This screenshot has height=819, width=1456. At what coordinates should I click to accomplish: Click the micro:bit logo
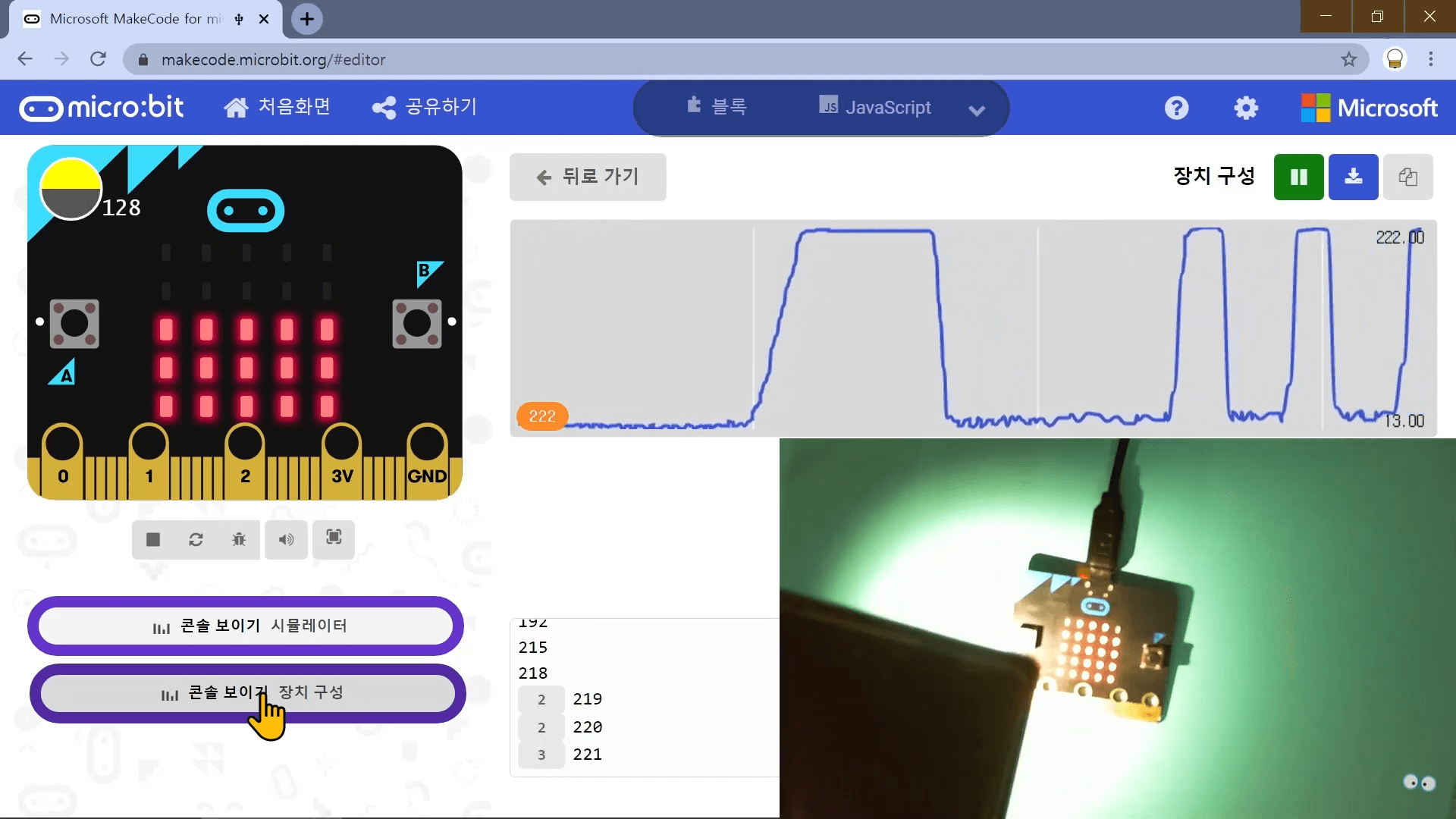tap(102, 108)
